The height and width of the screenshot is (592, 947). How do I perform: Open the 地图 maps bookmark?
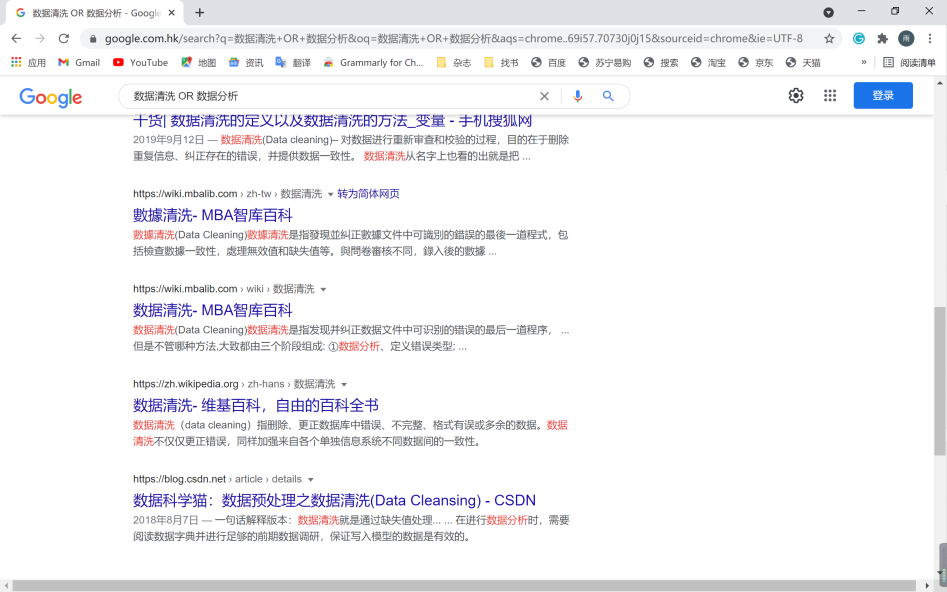[x=199, y=62]
